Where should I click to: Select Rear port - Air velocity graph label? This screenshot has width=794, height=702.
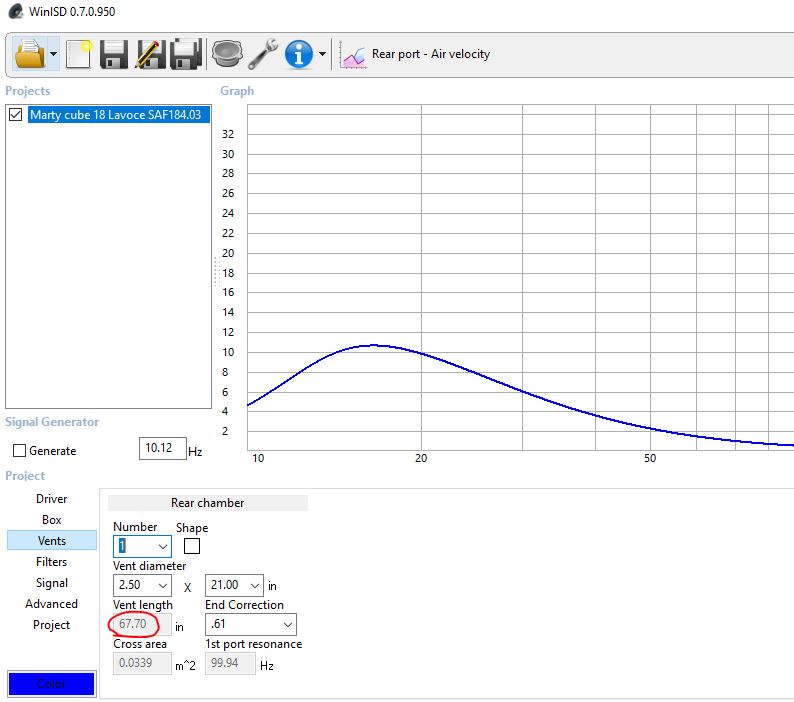(x=431, y=54)
